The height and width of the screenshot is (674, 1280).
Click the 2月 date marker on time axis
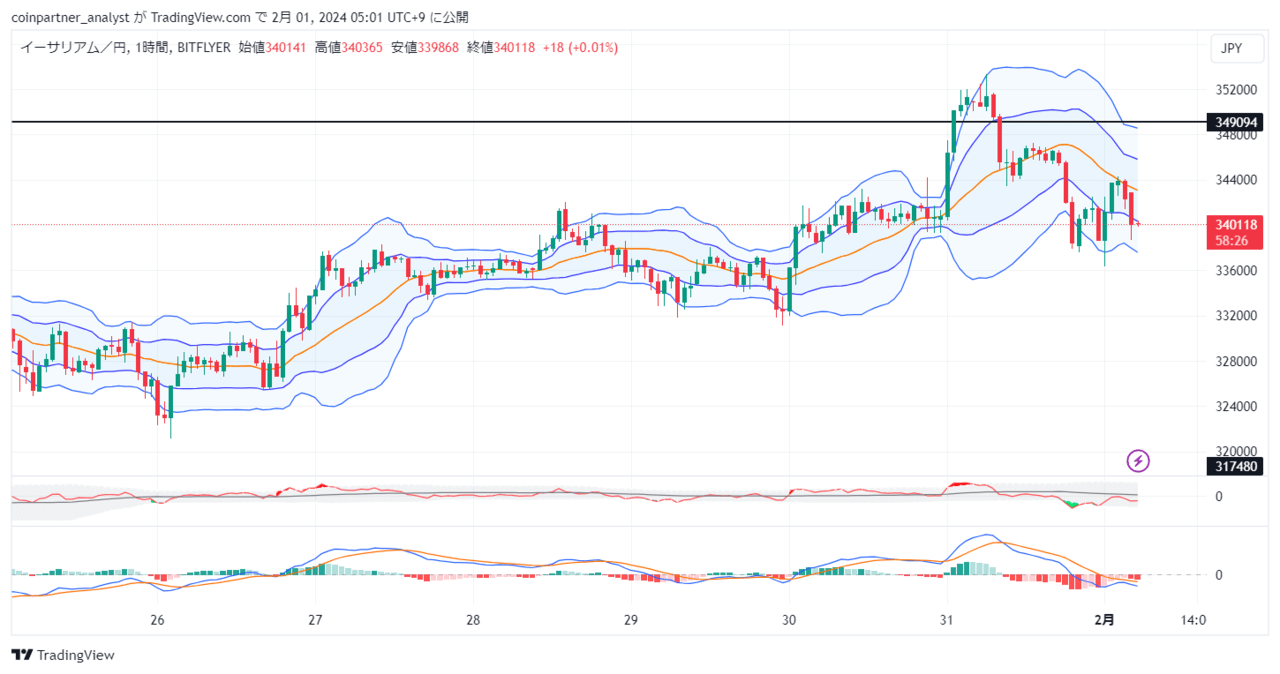(1104, 620)
